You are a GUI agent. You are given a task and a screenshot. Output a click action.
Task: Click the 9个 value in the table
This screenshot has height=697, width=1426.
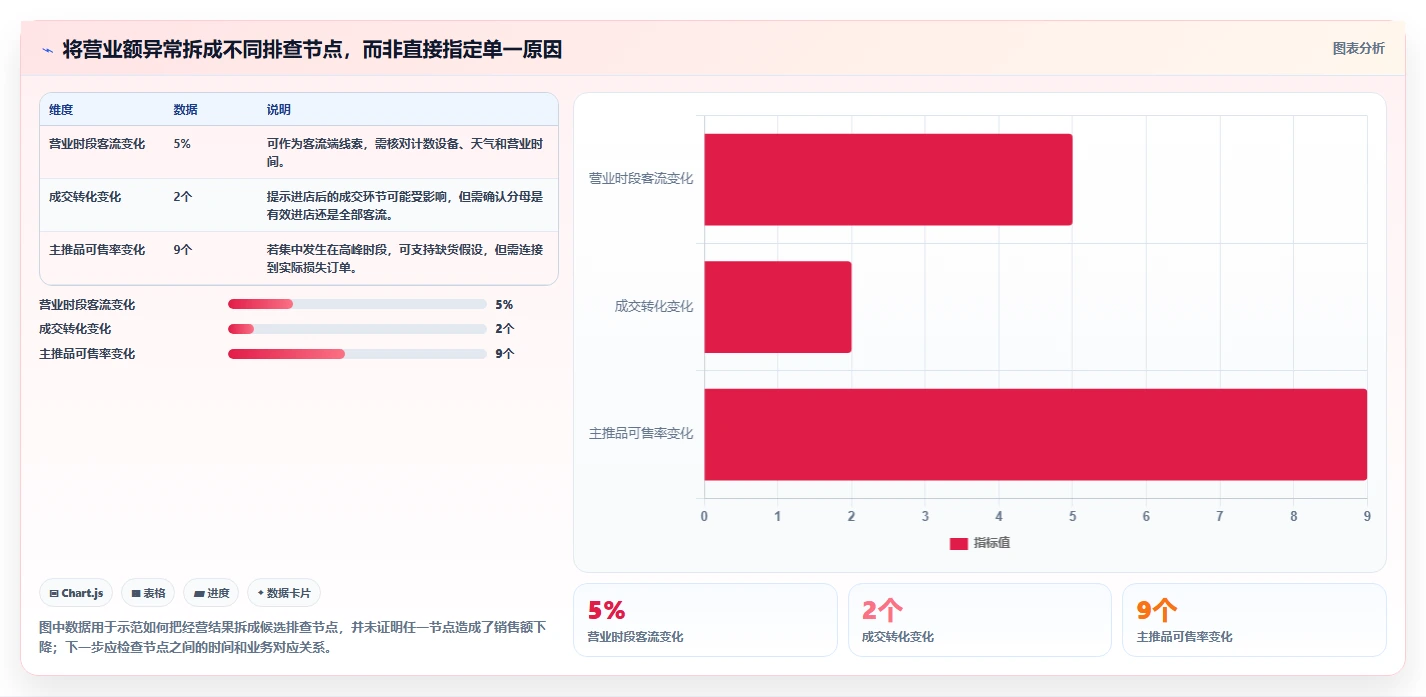[183, 250]
